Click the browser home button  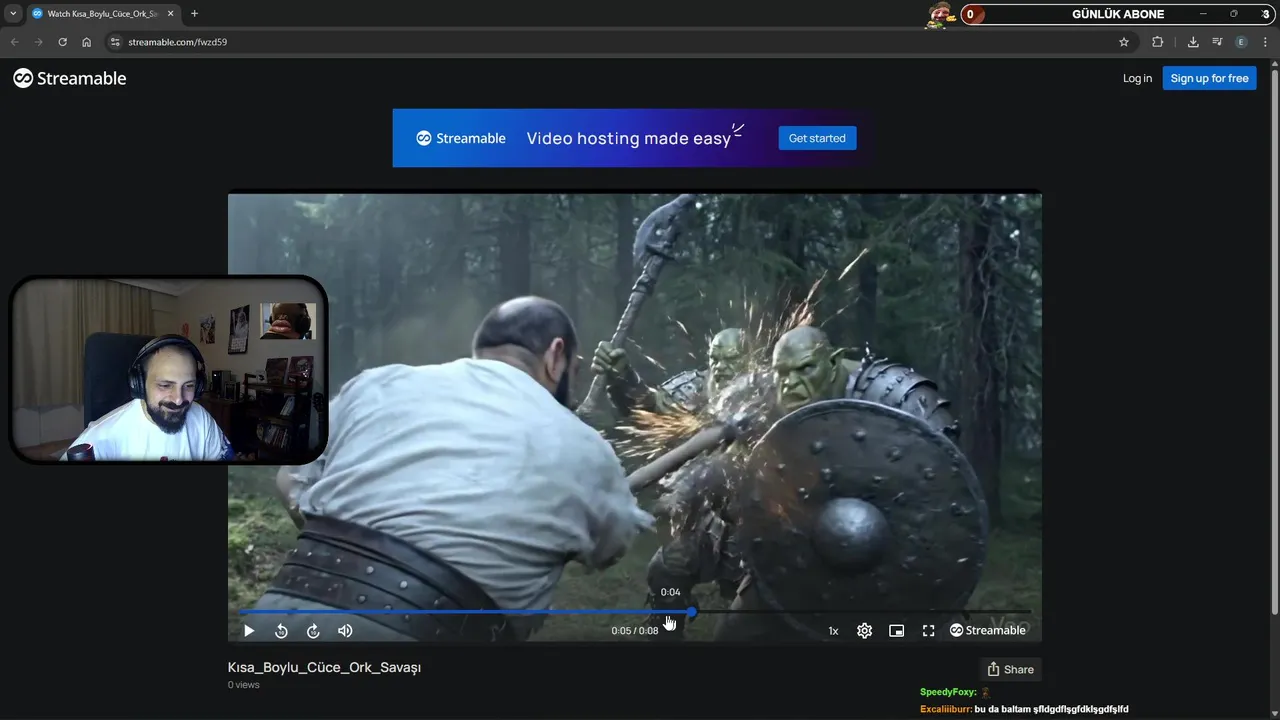pyautogui.click(x=87, y=42)
